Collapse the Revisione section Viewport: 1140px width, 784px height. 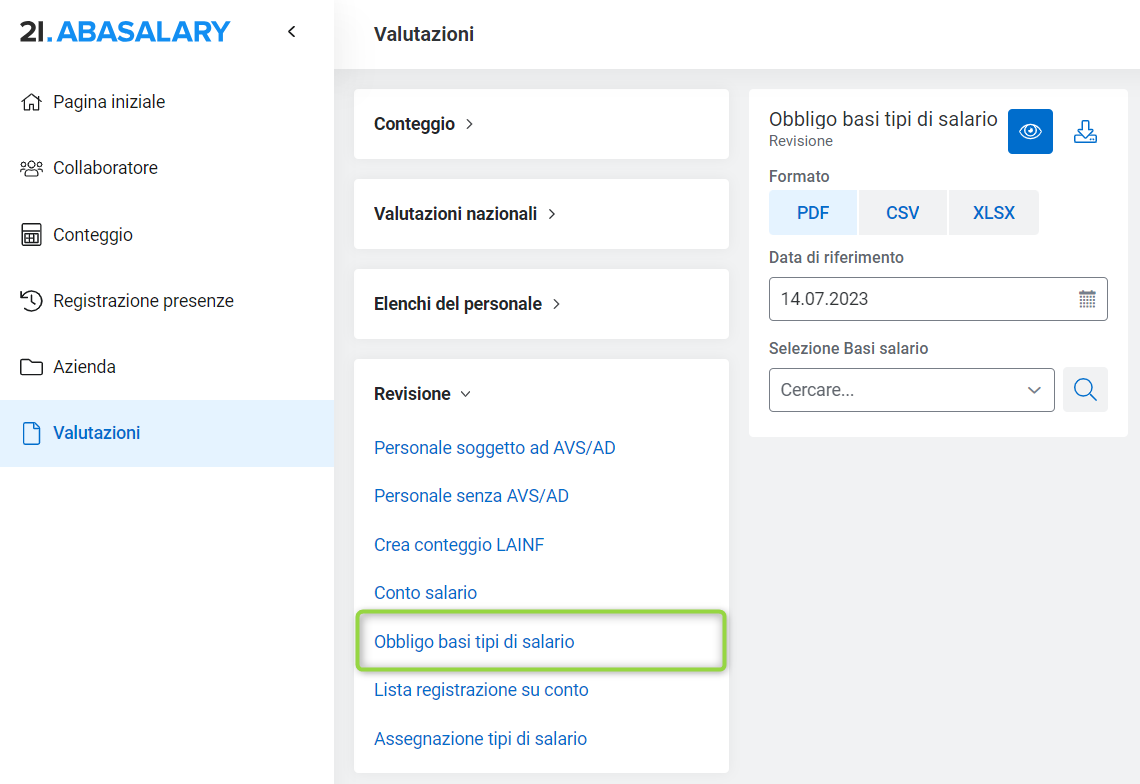(422, 394)
